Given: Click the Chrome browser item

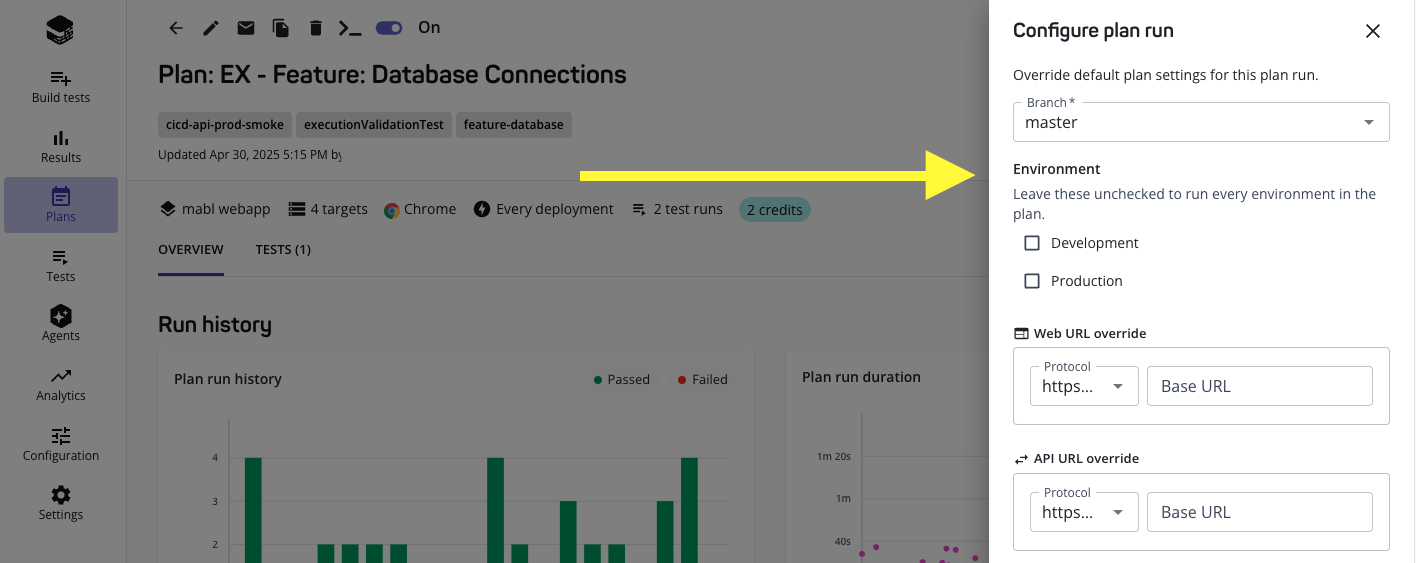Looking at the screenshot, I should [x=419, y=210].
